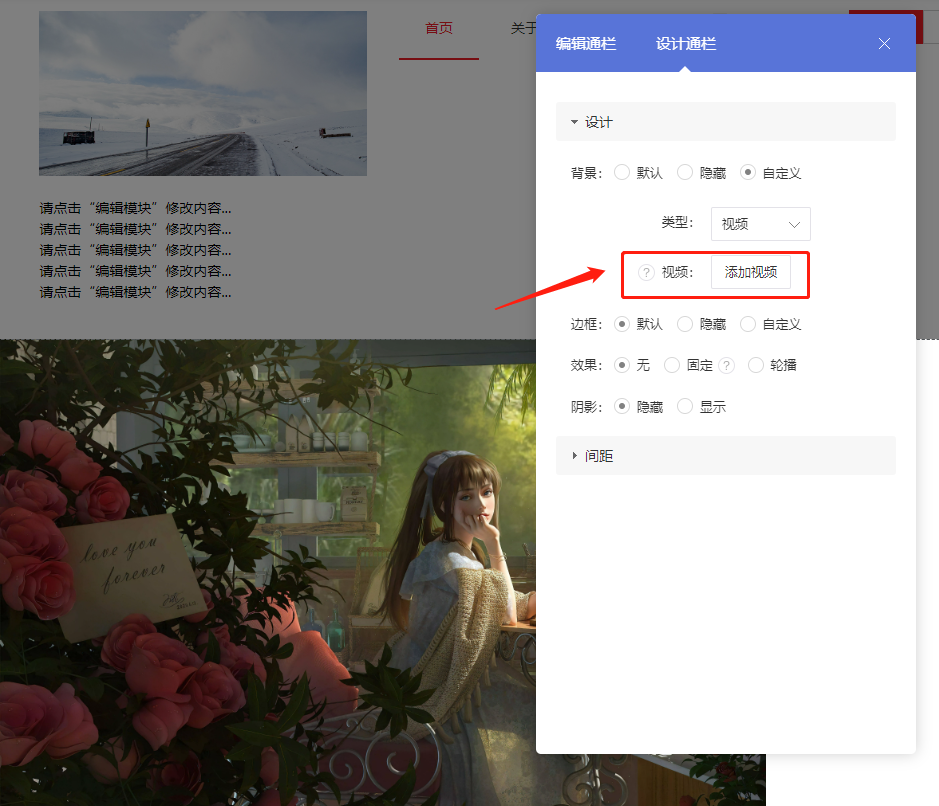Click the help icon next to 固定
The width and height of the screenshot is (939, 806).
click(726, 365)
